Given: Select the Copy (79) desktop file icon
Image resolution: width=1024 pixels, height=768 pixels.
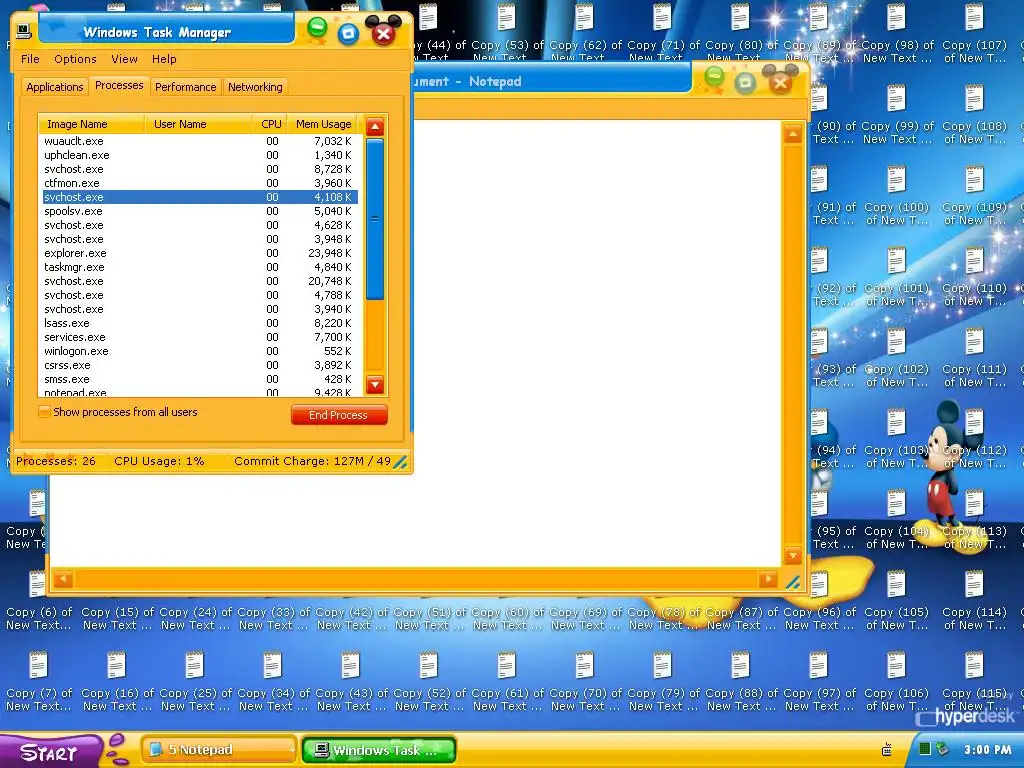Looking at the screenshot, I should (662, 665).
